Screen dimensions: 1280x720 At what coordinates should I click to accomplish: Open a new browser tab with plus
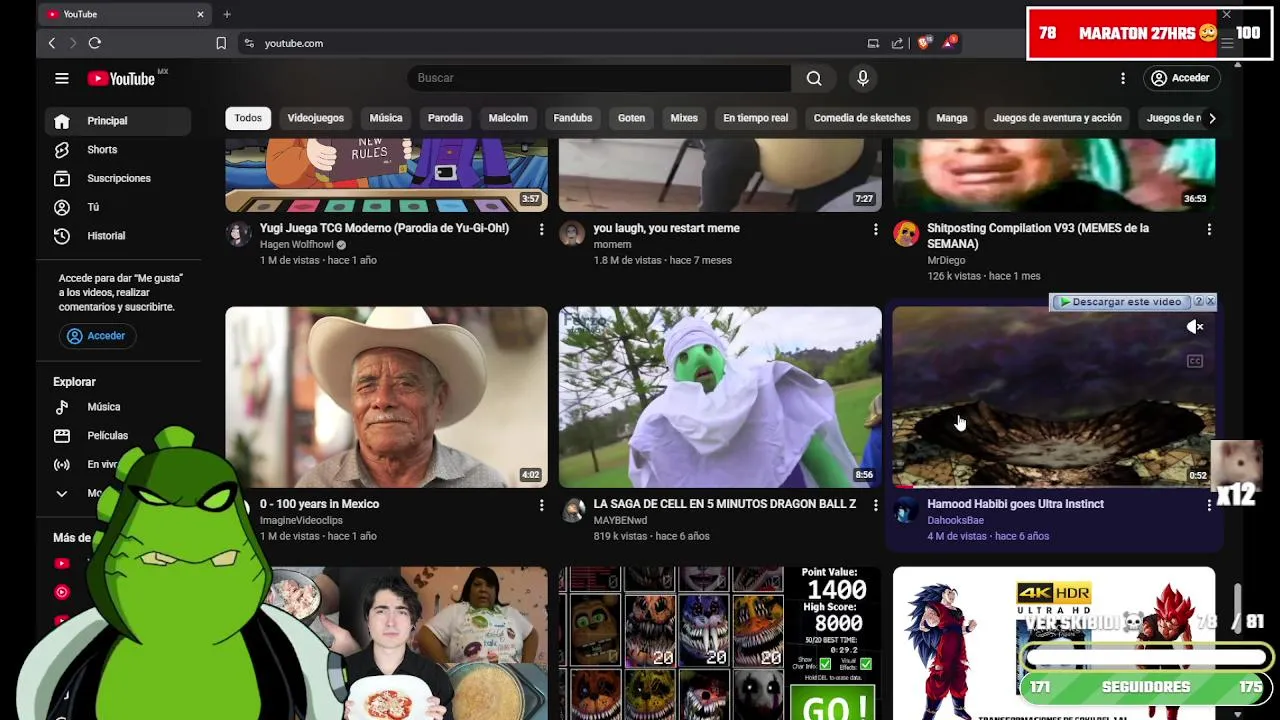pos(227,14)
